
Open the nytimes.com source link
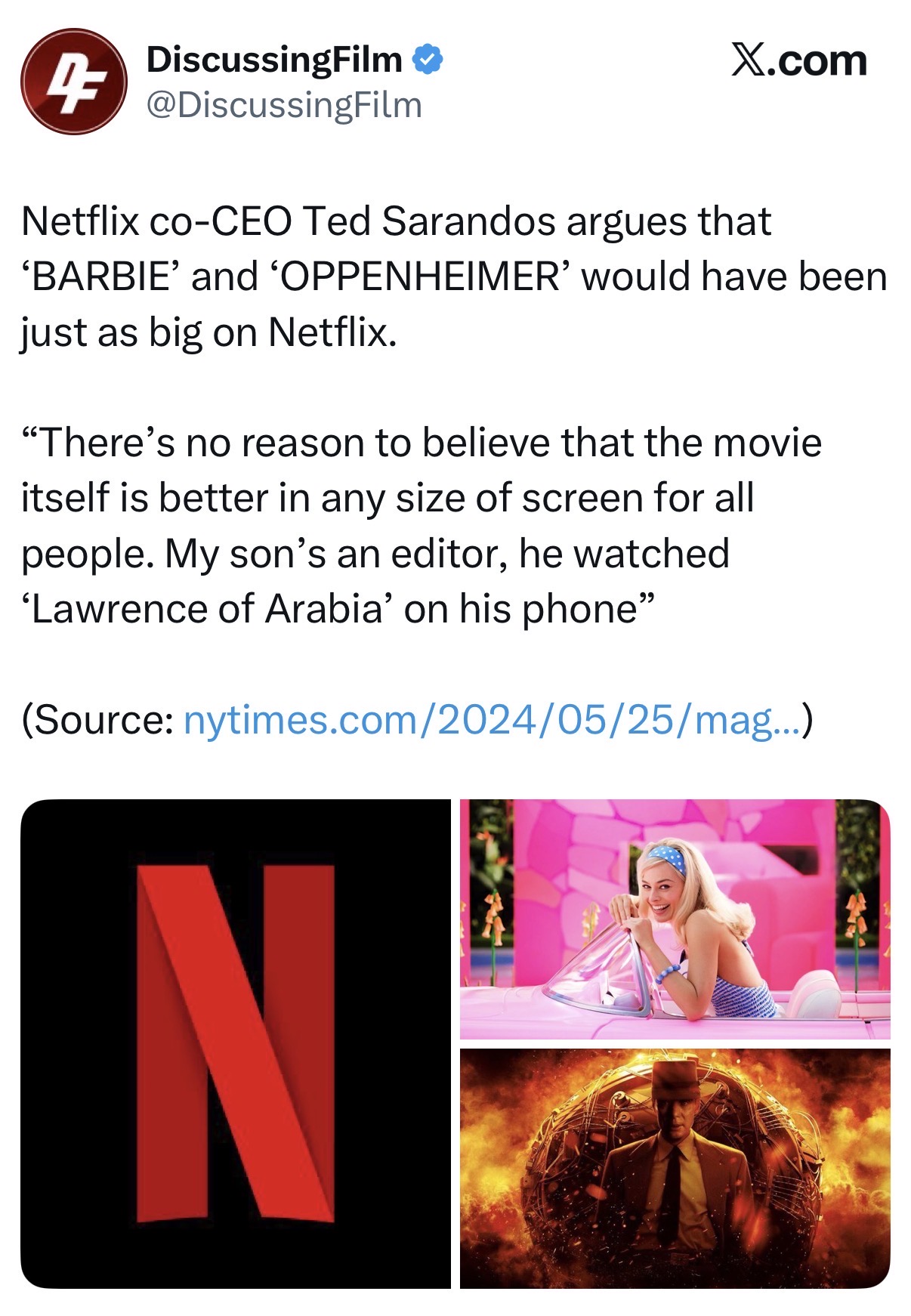point(492,719)
